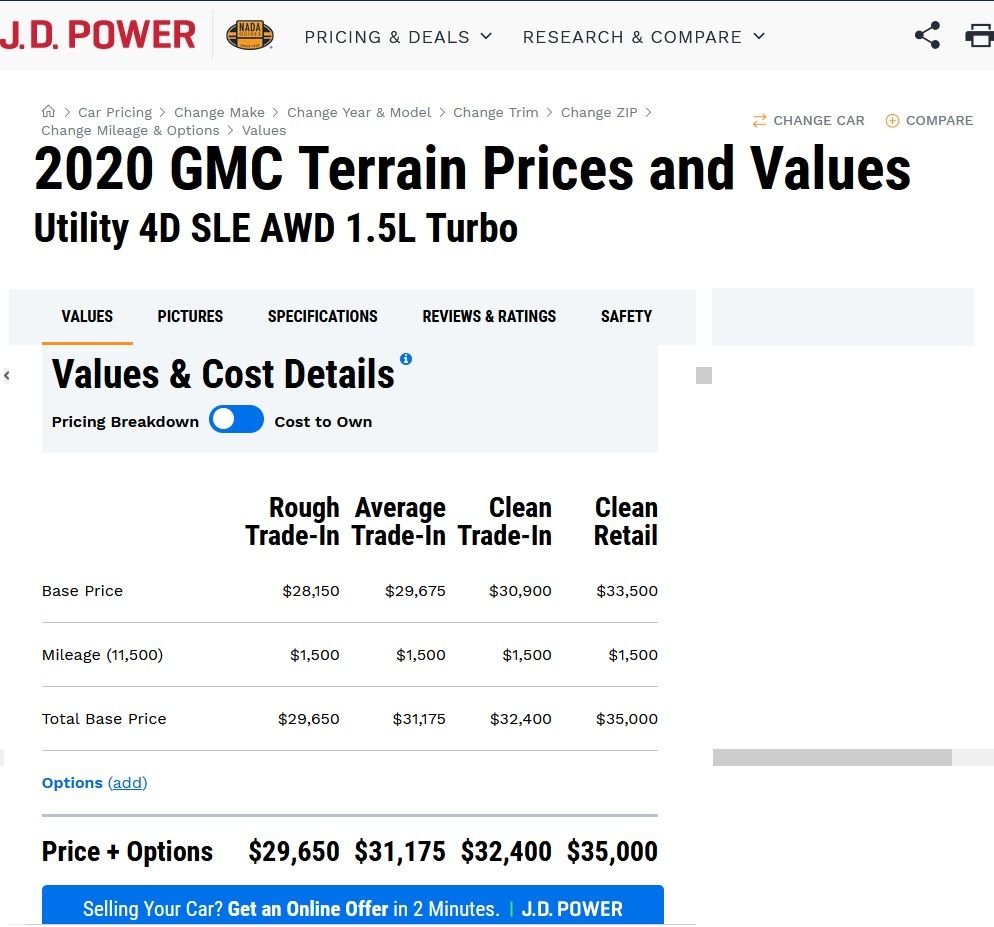
Task: Click the Change Trim breadcrumb link
Action: click(x=495, y=112)
